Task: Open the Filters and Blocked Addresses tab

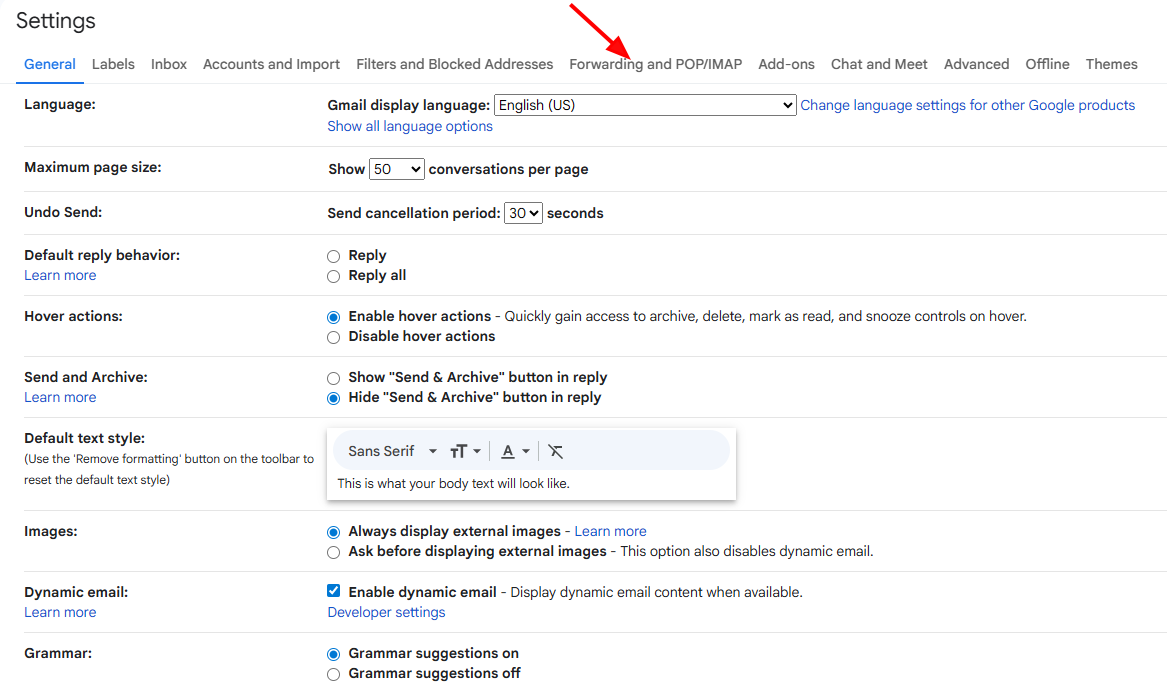Action: coord(454,64)
